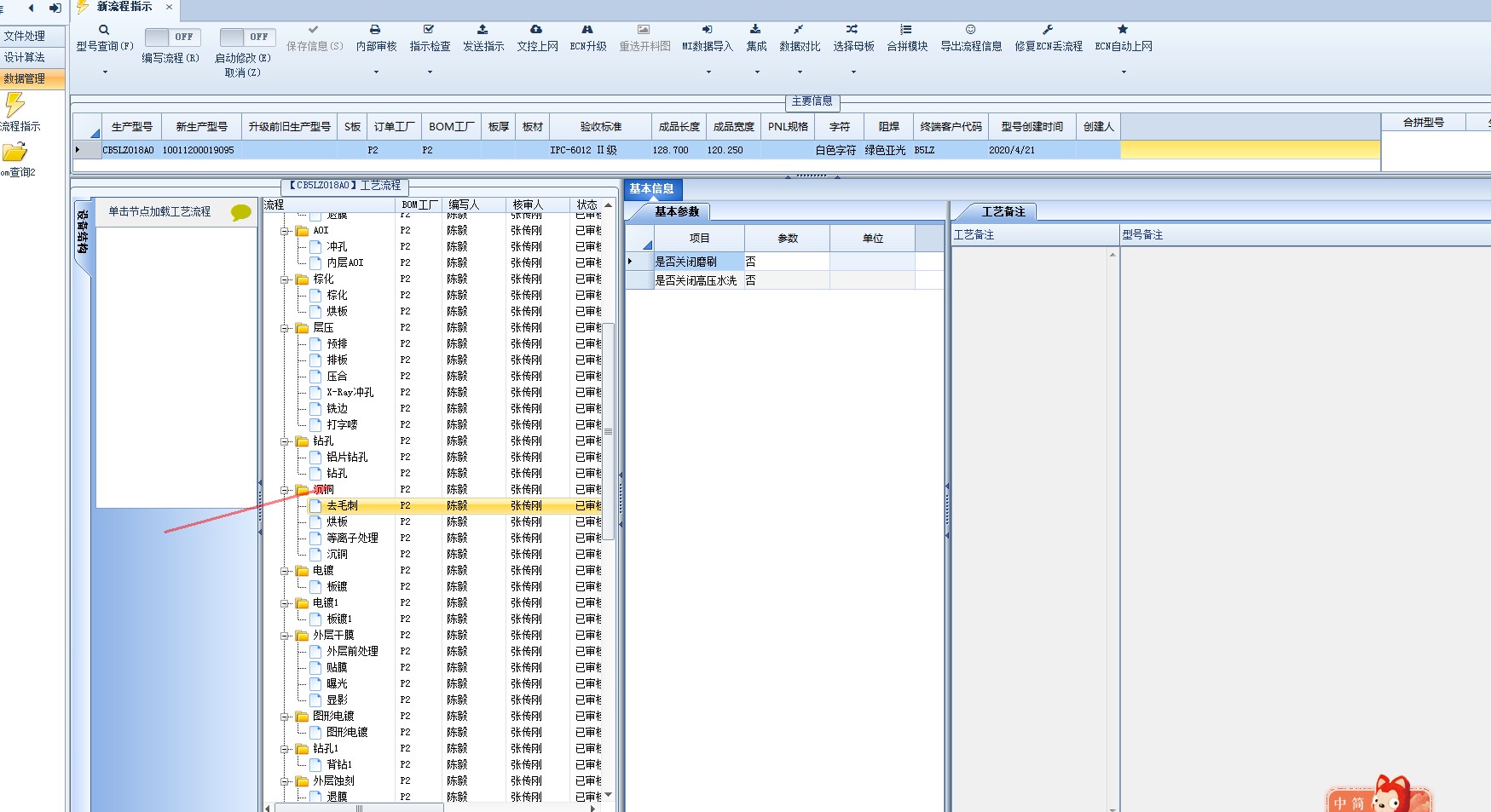Click the ECN升级 icon

click(x=587, y=30)
